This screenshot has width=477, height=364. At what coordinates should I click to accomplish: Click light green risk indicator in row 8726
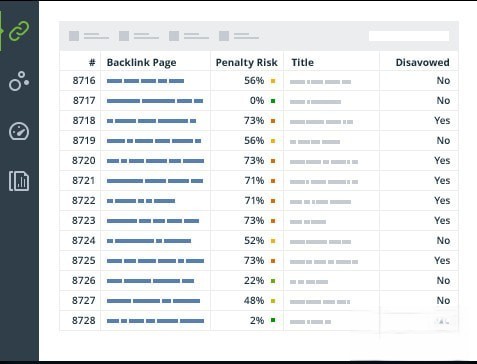click(x=273, y=281)
